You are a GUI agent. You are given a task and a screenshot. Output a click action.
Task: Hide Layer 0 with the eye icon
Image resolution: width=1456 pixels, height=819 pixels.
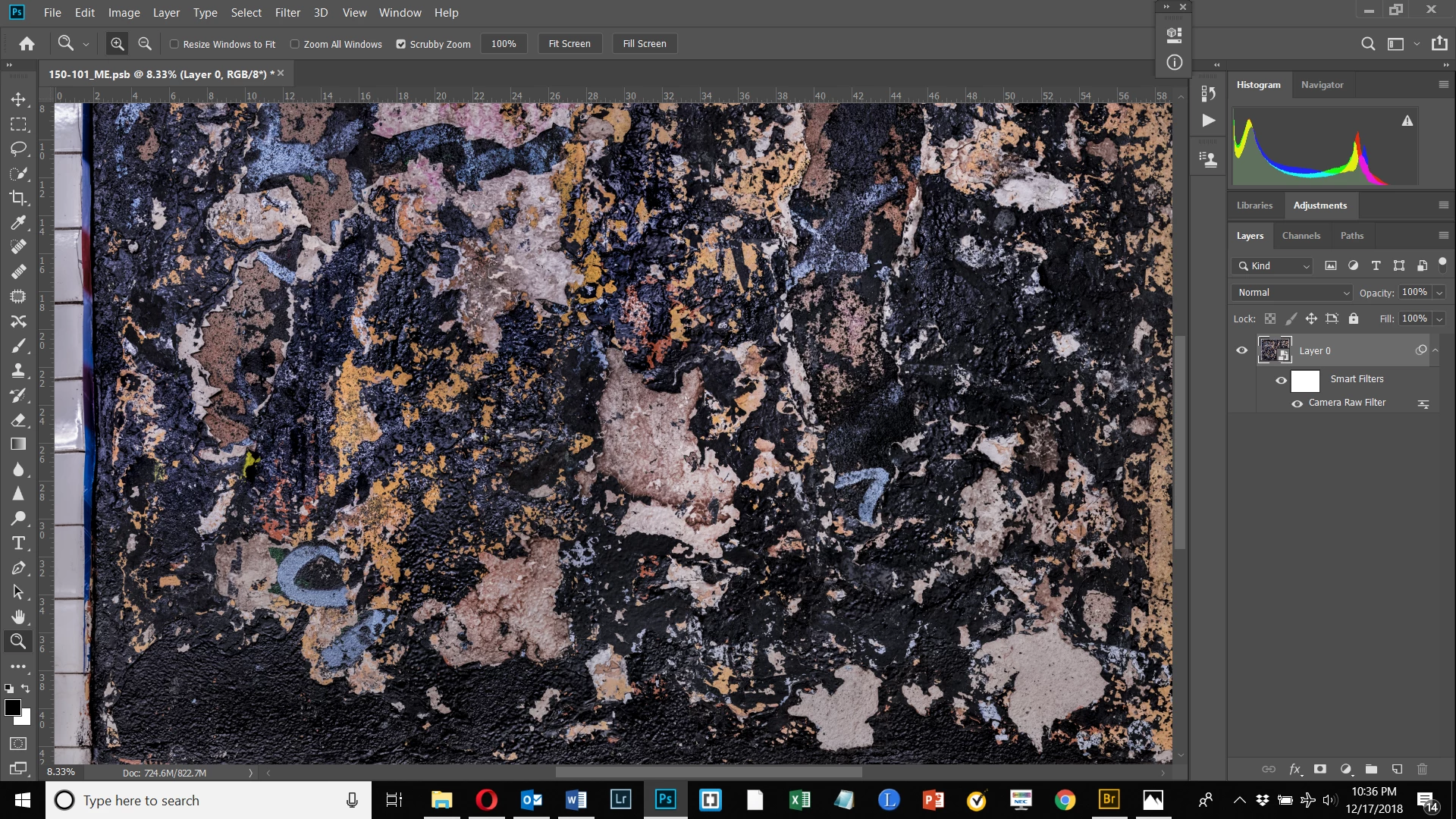[x=1241, y=350]
